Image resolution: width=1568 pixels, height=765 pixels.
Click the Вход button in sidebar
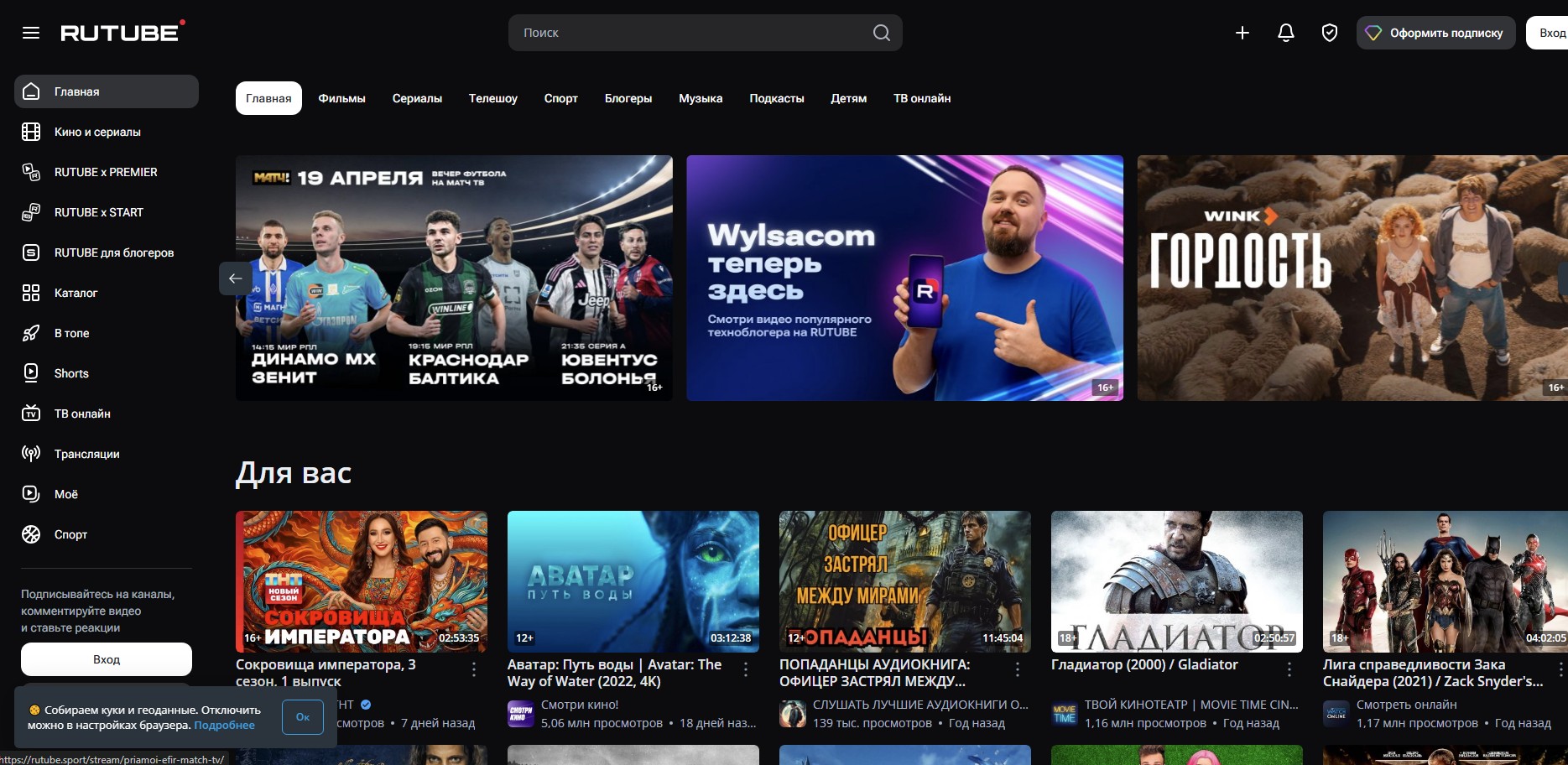pyautogui.click(x=107, y=659)
